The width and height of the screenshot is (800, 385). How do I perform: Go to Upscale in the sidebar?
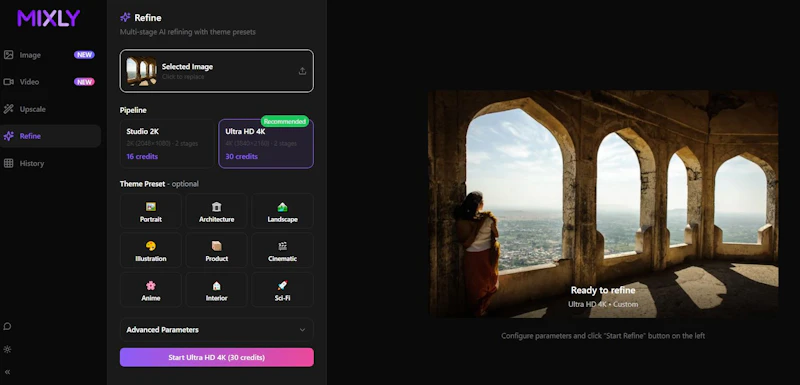tap(49, 109)
